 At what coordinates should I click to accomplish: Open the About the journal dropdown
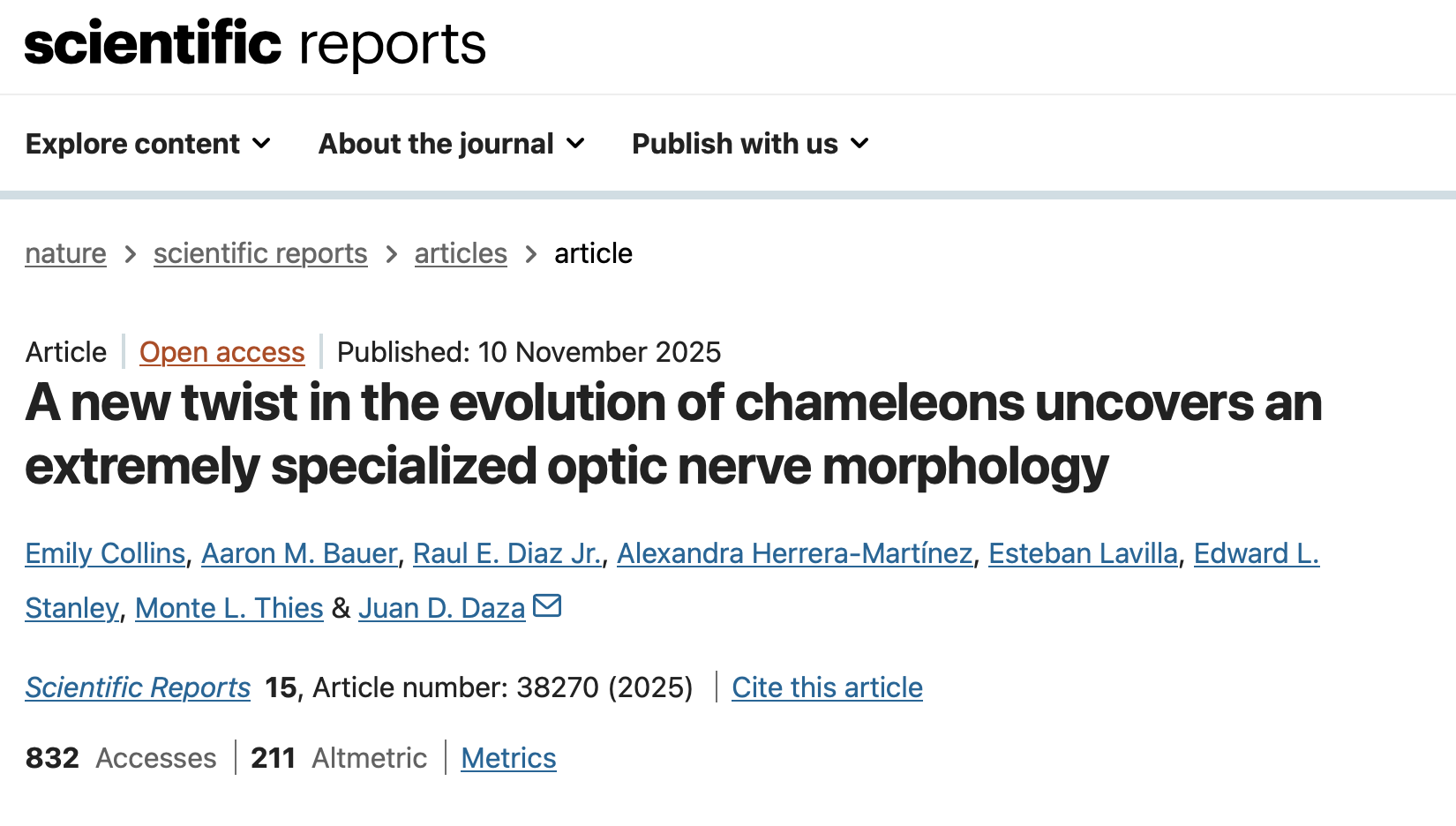point(451,144)
